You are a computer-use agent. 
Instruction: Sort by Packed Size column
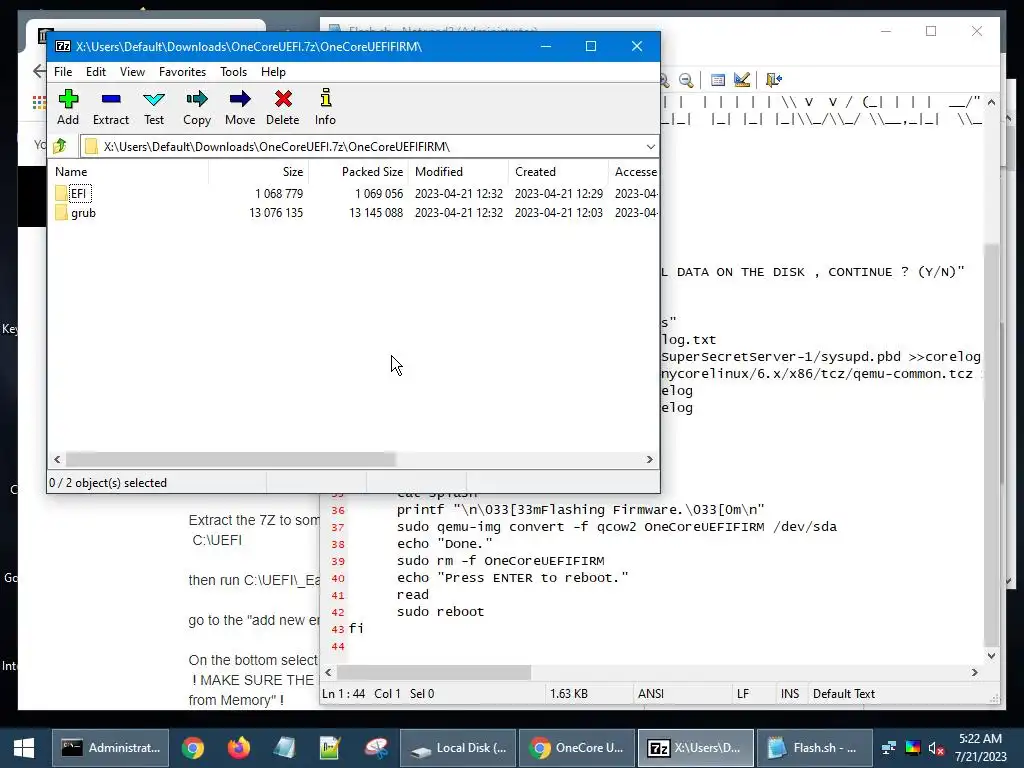pos(359,172)
